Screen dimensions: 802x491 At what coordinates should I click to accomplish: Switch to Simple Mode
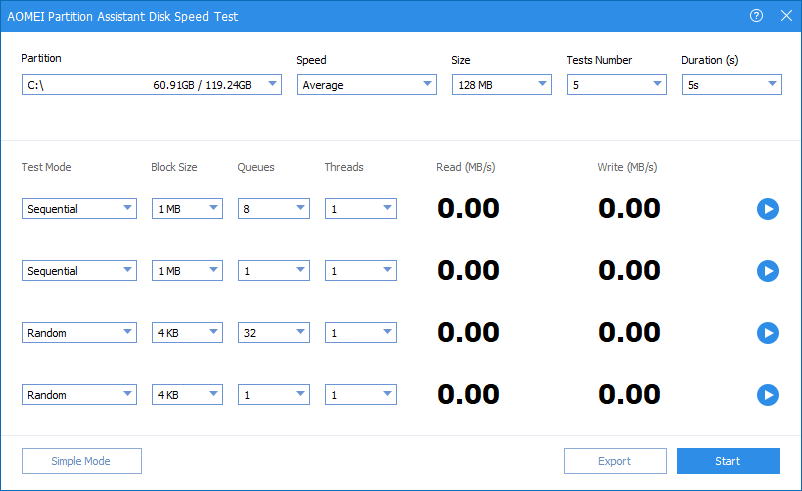click(82, 461)
